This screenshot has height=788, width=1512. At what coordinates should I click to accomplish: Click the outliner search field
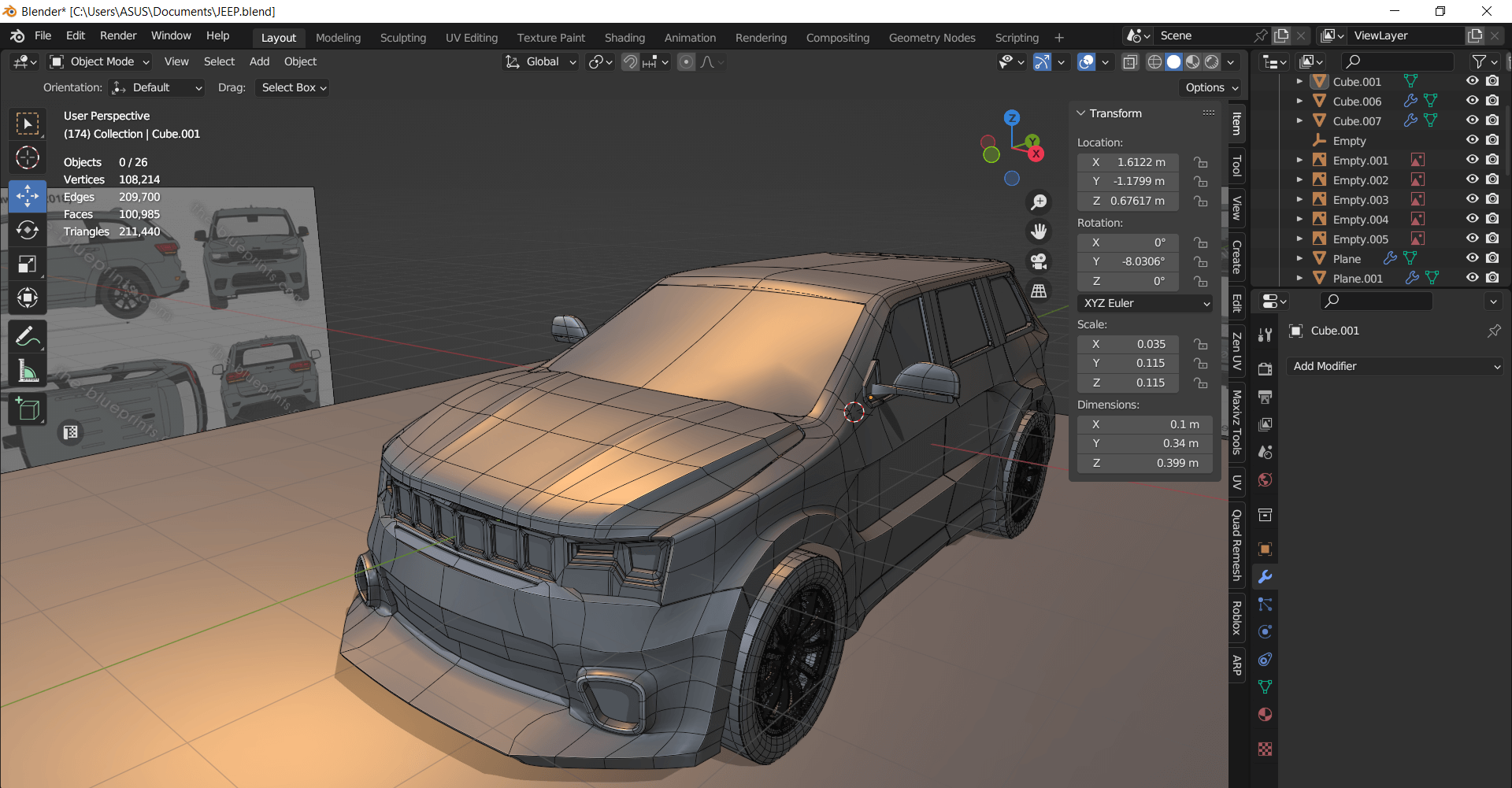[x=1397, y=61]
